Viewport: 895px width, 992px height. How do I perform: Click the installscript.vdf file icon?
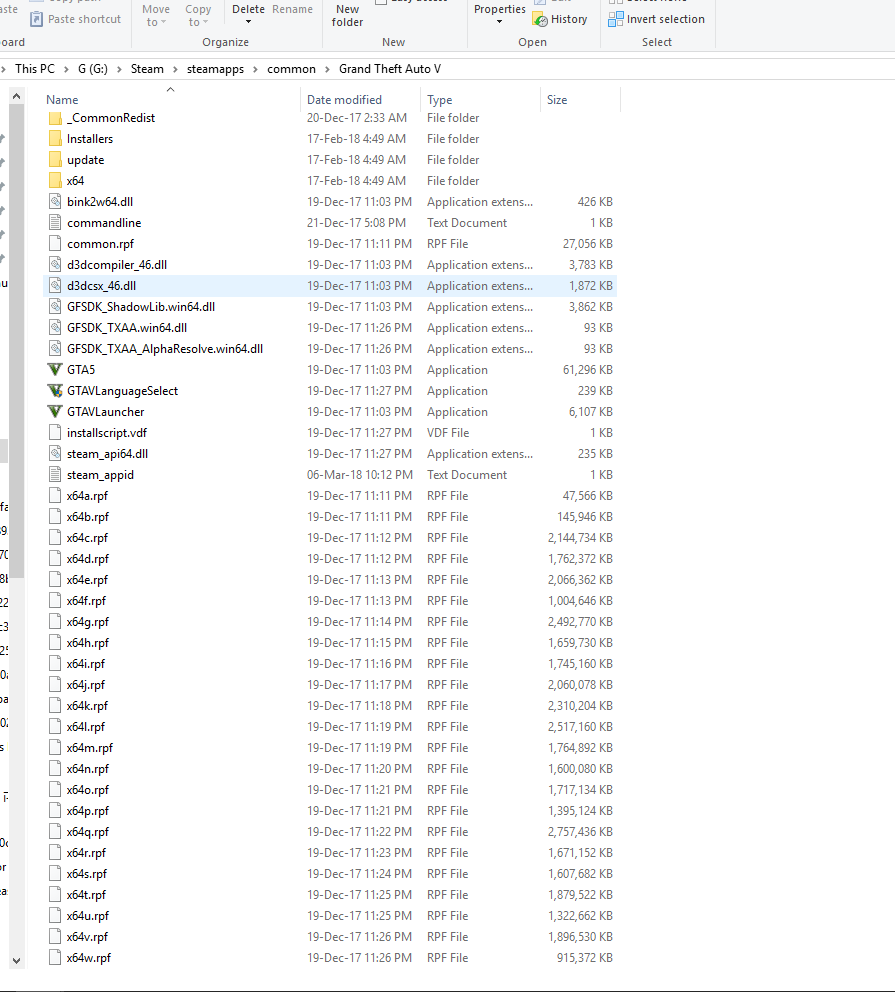pos(55,433)
